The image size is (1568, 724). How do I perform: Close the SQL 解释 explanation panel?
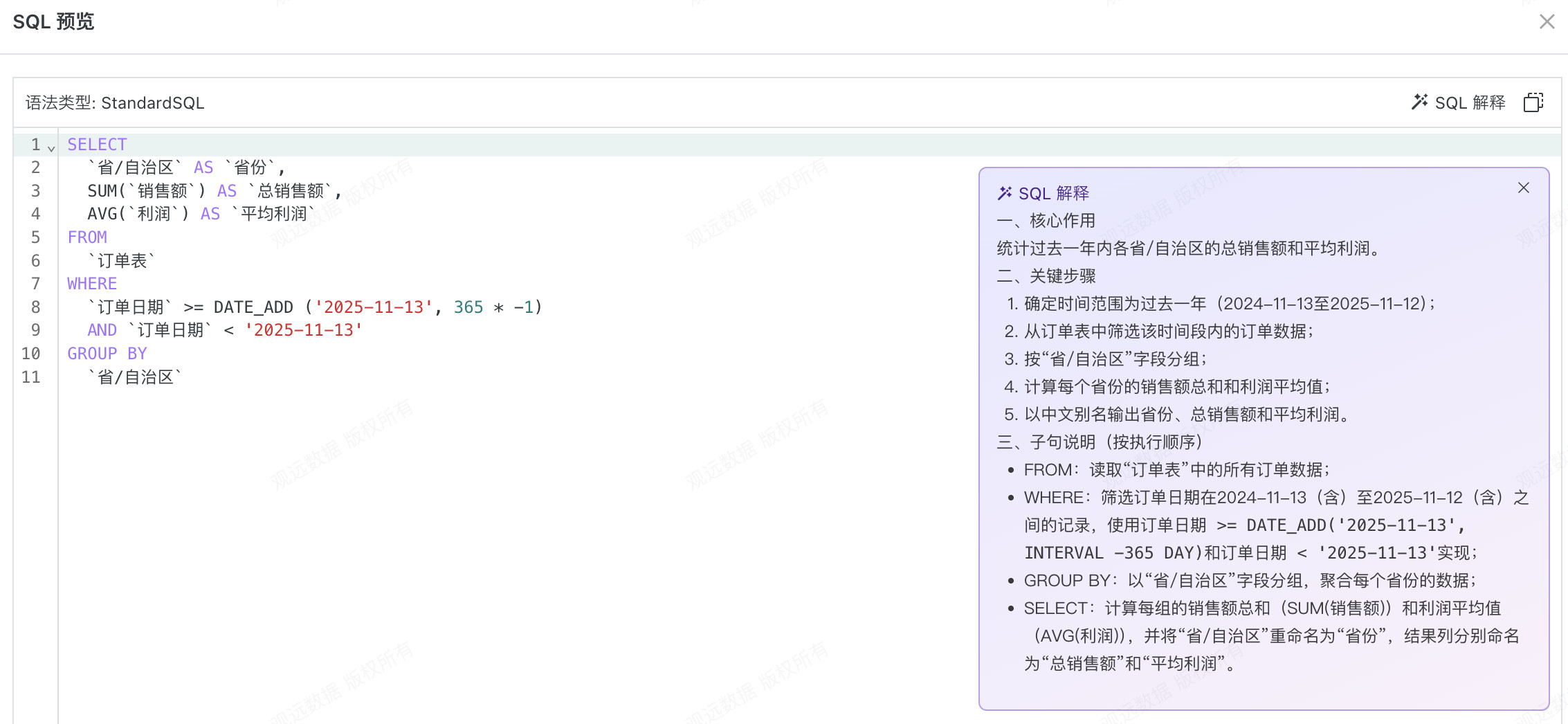pos(1523,188)
